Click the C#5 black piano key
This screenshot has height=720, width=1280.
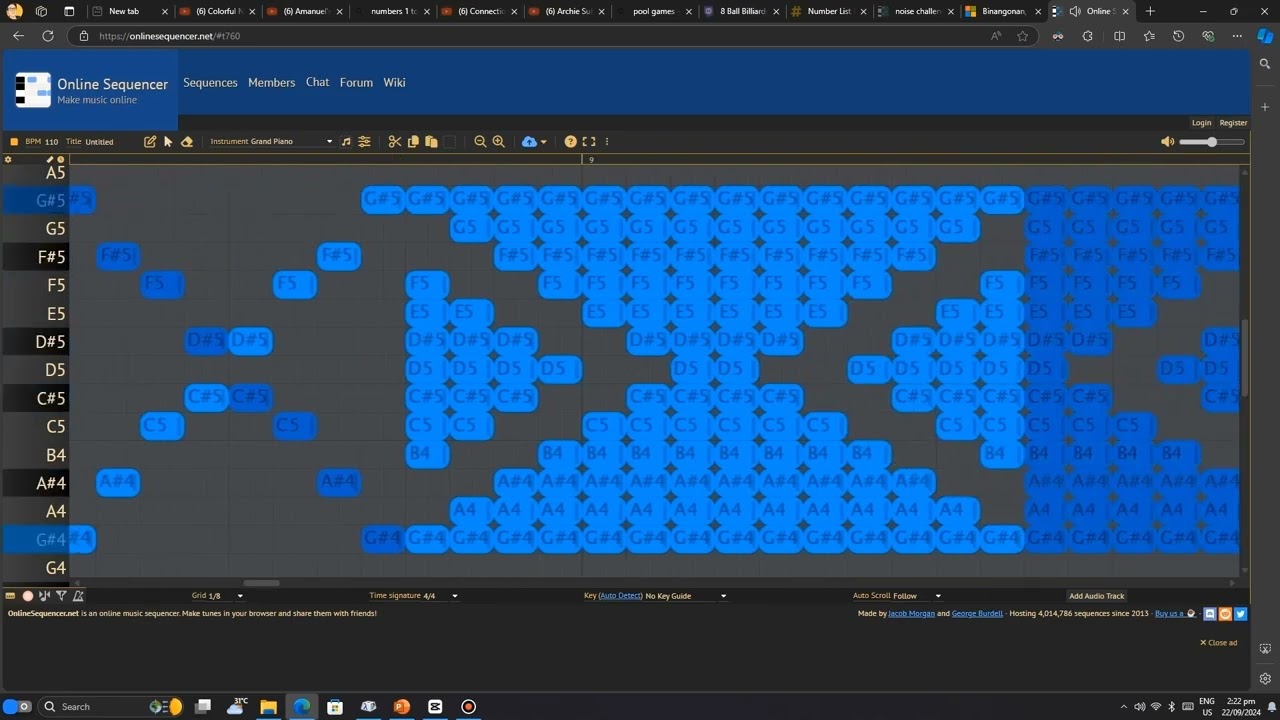pos(35,398)
